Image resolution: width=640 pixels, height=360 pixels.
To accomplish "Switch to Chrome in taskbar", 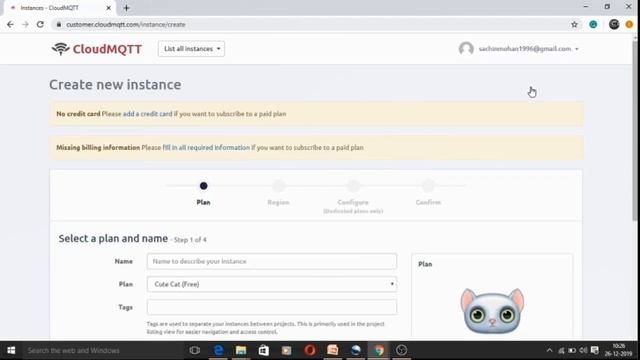I will (379, 350).
